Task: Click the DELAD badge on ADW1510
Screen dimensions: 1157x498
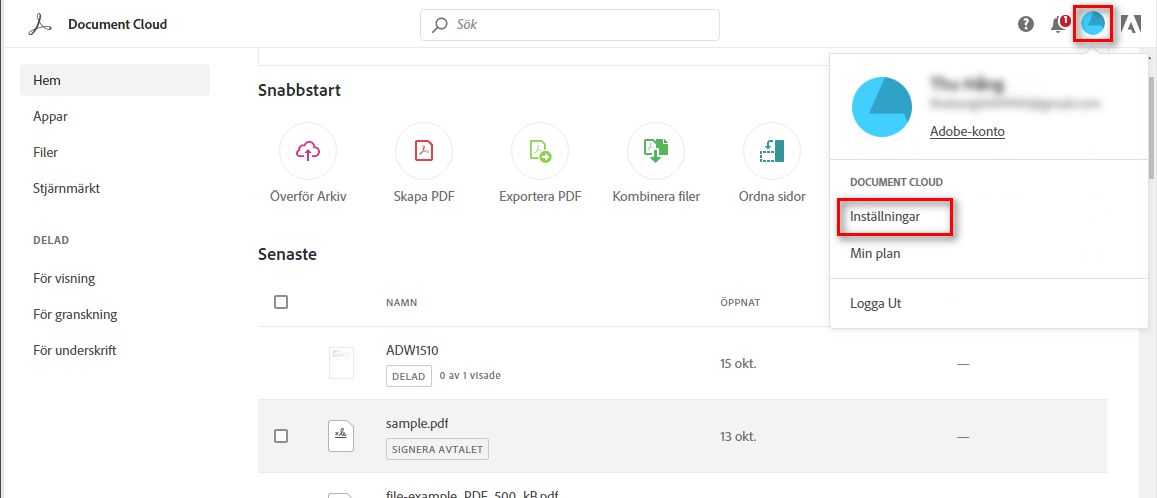Action: pos(409,376)
